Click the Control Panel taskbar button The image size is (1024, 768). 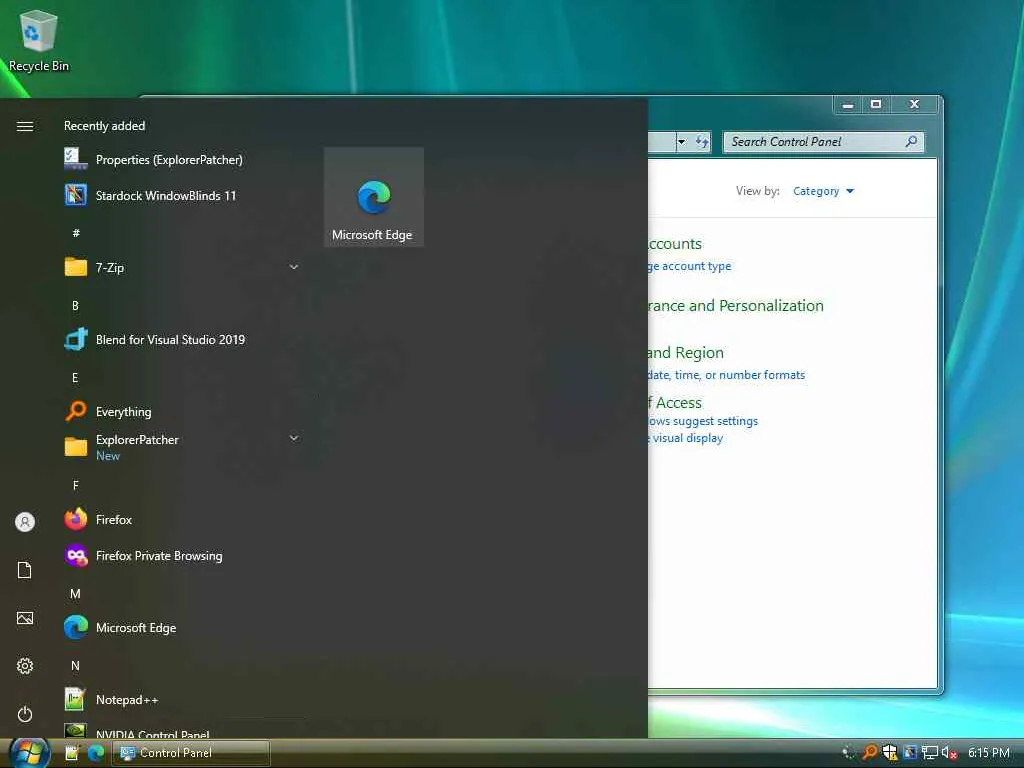[191, 752]
